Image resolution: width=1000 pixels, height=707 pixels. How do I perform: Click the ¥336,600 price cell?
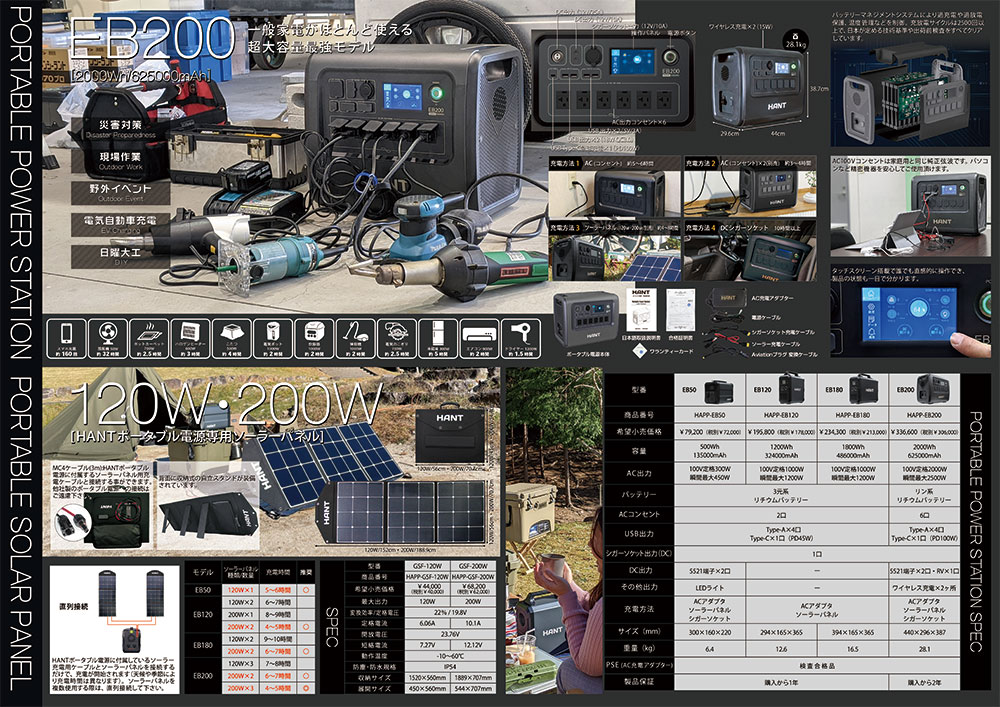(924, 432)
